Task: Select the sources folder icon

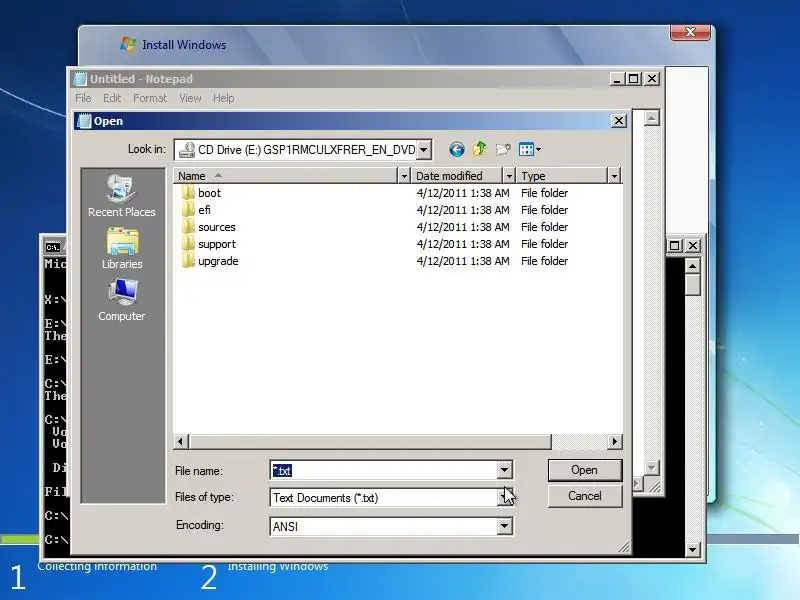Action: click(x=188, y=227)
